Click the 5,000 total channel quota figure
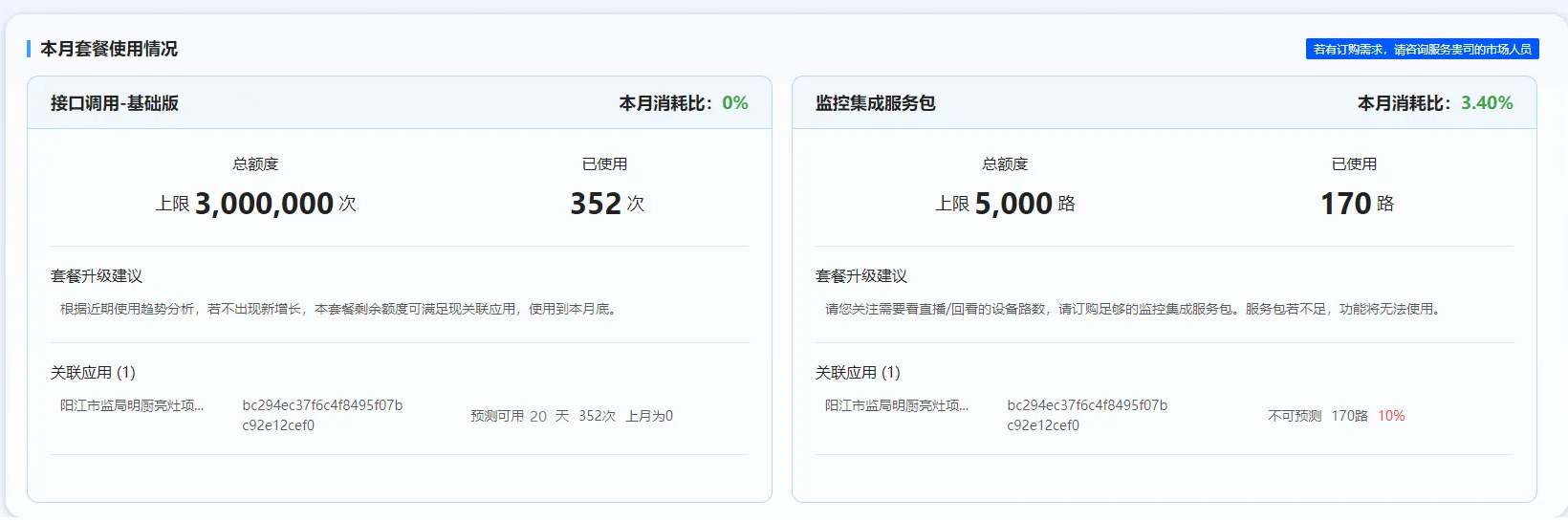 [x=1013, y=204]
